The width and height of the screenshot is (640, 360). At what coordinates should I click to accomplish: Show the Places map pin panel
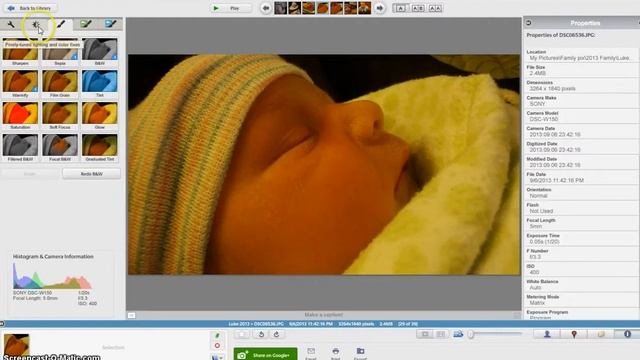[574, 334]
